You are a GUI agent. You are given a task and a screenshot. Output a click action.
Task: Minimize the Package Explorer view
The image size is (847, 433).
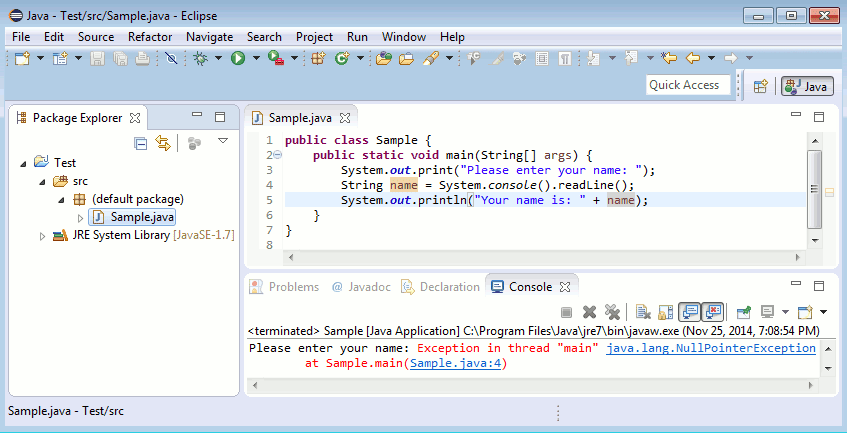tap(197, 114)
